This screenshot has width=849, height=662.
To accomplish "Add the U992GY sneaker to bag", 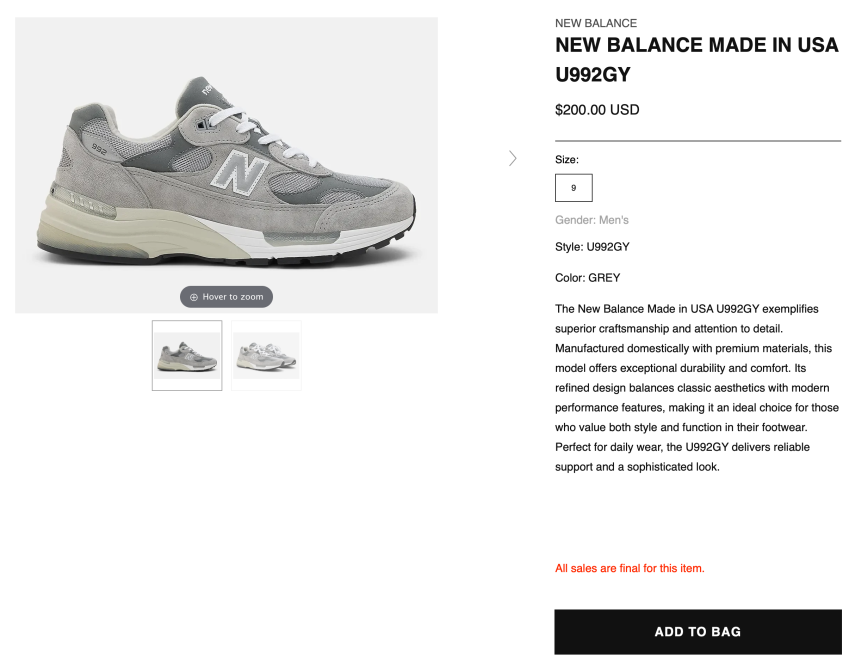I will [697, 632].
